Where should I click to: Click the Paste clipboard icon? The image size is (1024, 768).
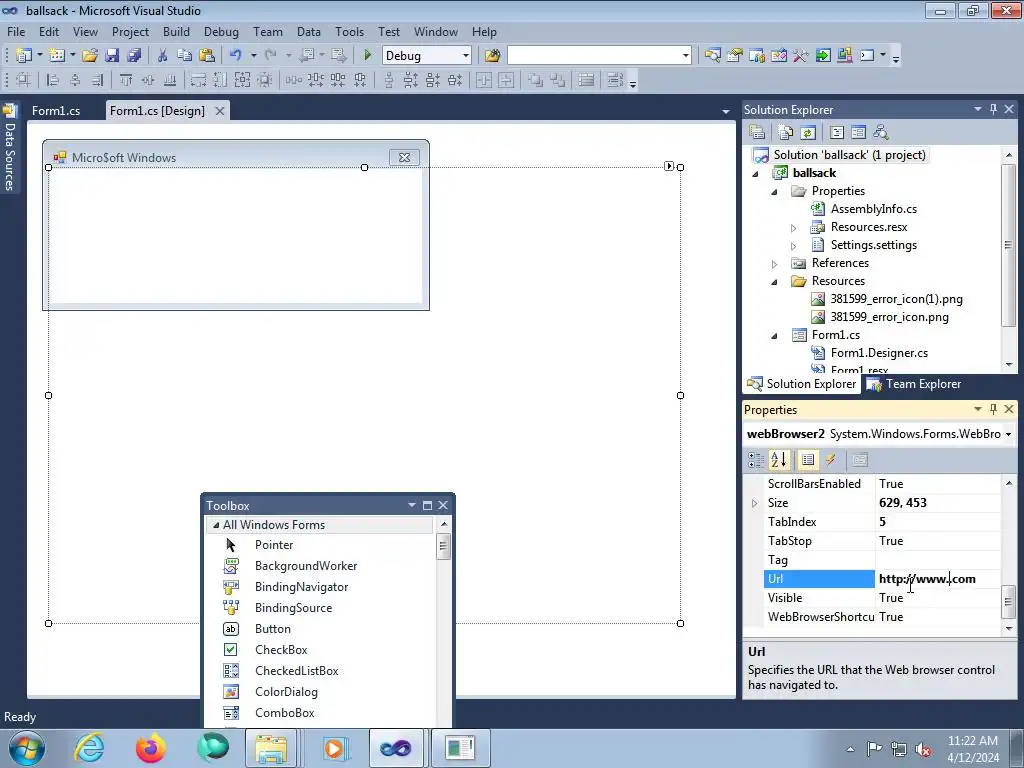206,56
